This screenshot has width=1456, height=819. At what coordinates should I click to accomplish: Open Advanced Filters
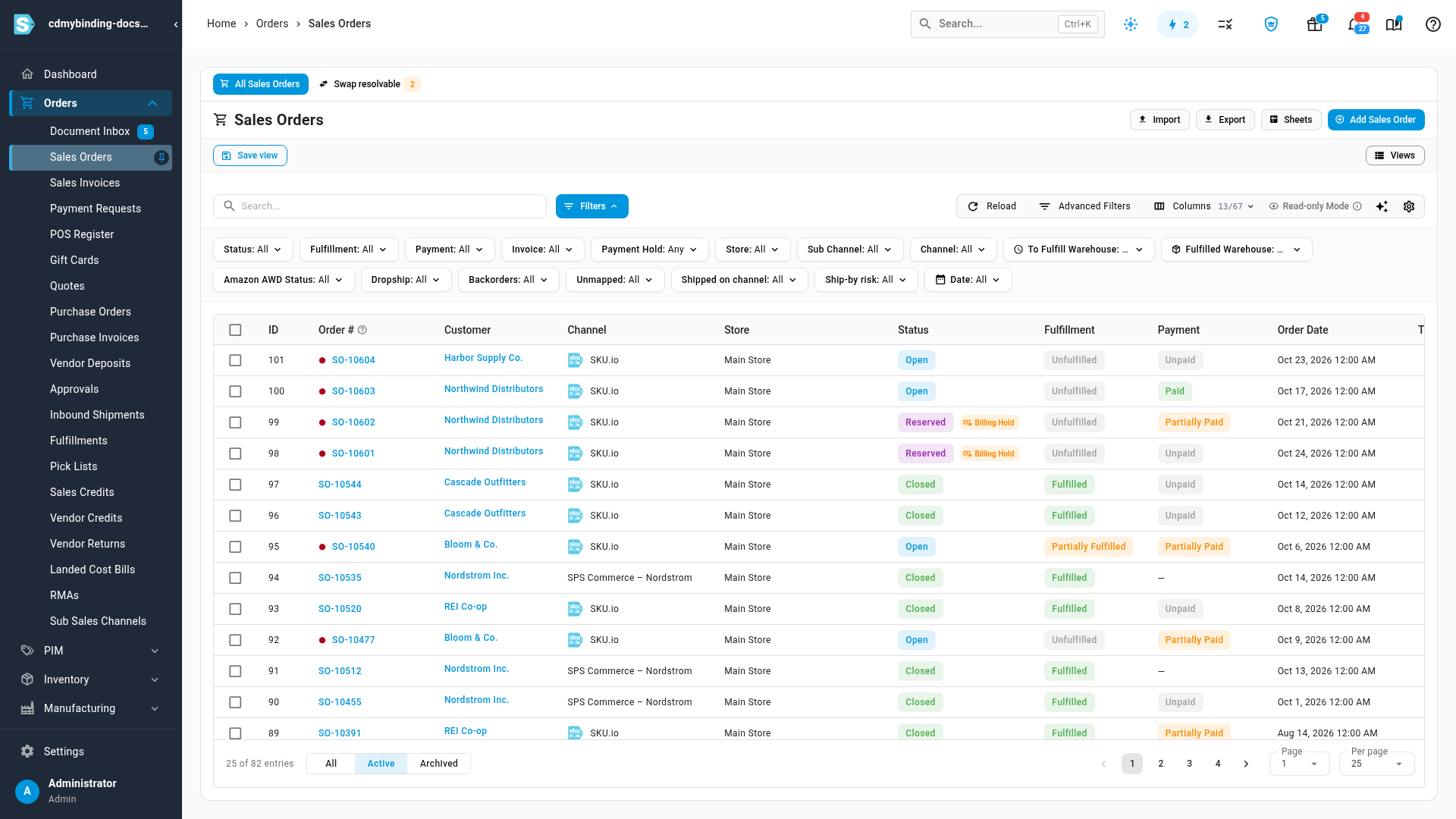tap(1085, 206)
